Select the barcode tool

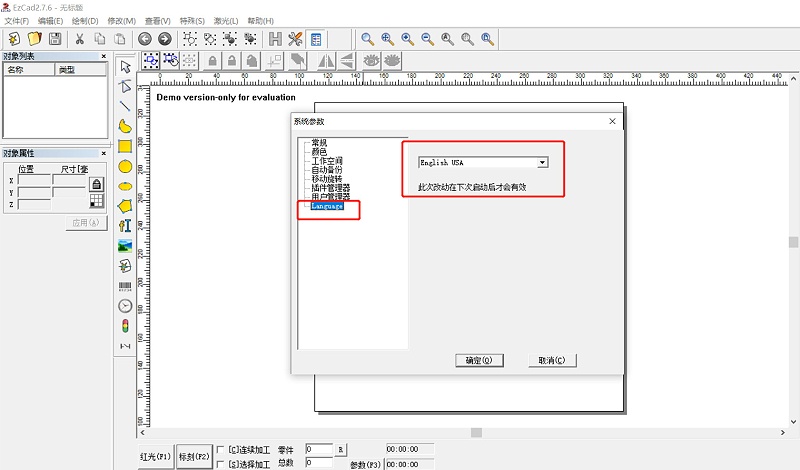pyautogui.click(x=125, y=286)
